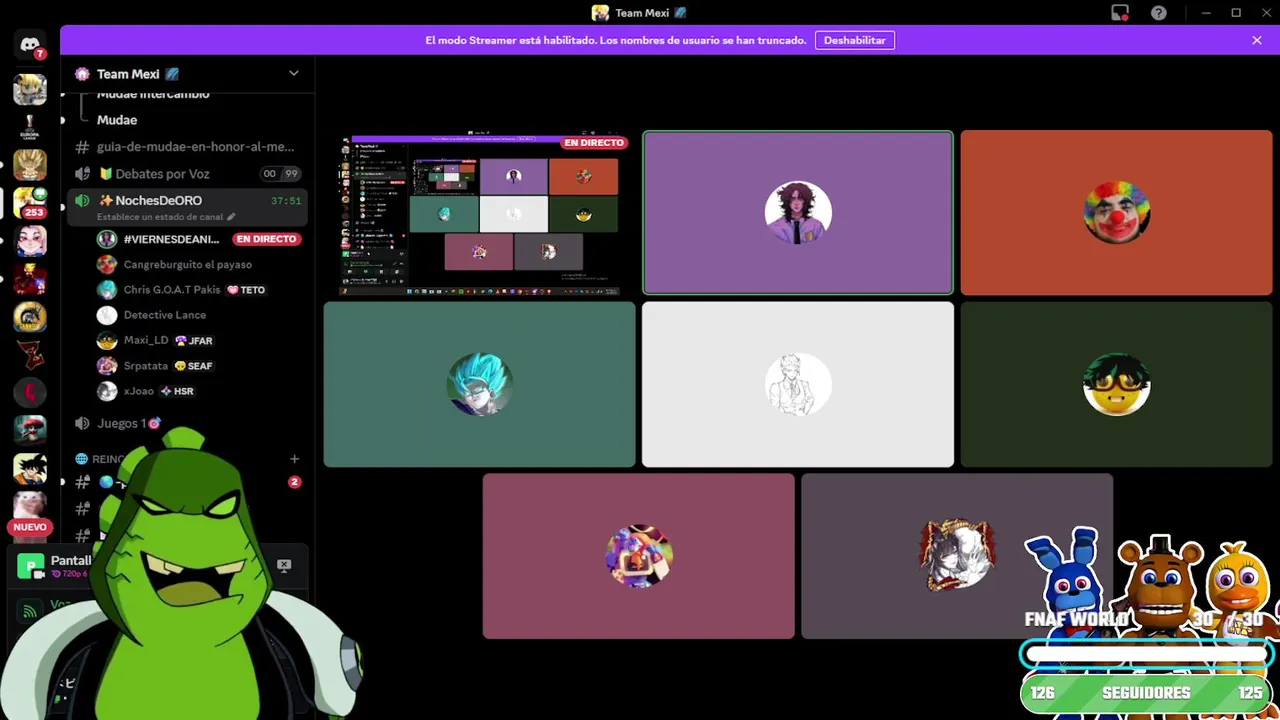Open the Mudae channel thread
1280x720 pixels.
(x=117, y=120)
